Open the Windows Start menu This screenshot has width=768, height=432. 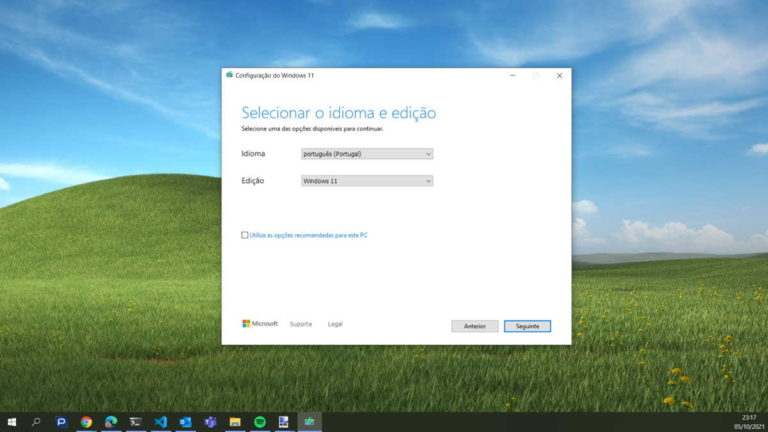point(12,422)
